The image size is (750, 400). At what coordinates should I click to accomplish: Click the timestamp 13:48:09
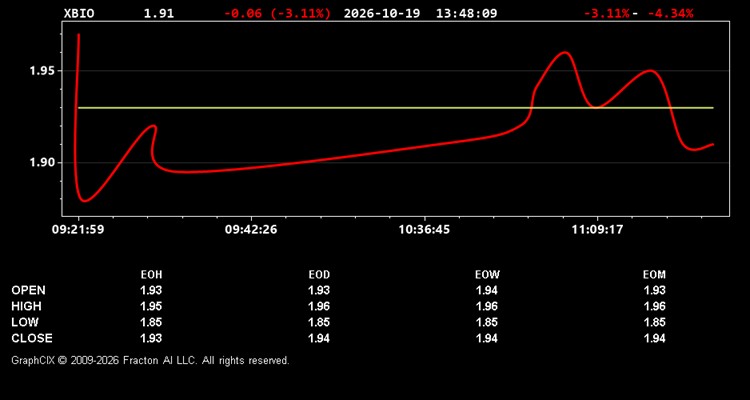[x=466, y=13]
